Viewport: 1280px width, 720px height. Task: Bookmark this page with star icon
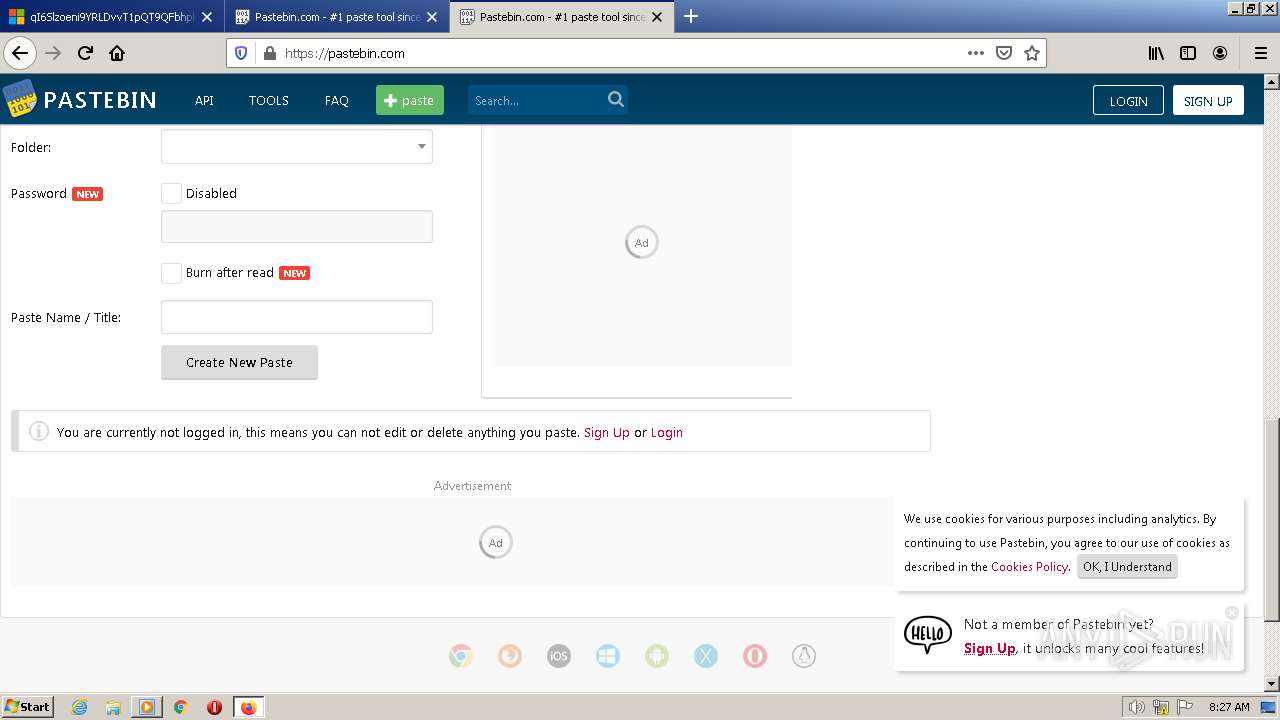pos(1032,53)
